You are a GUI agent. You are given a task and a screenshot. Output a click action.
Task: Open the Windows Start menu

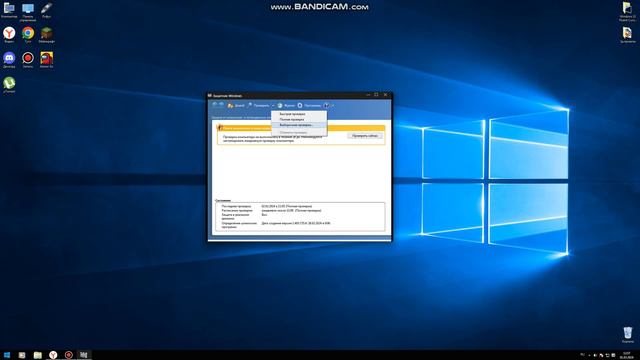click(7, 355)
